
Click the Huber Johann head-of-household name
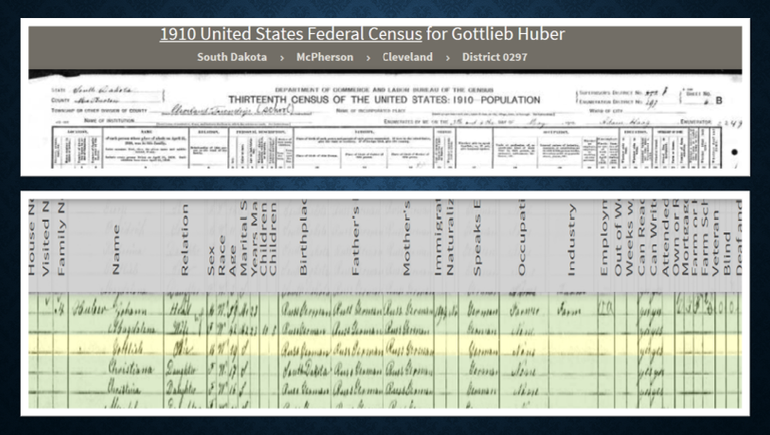pos(110,310)
